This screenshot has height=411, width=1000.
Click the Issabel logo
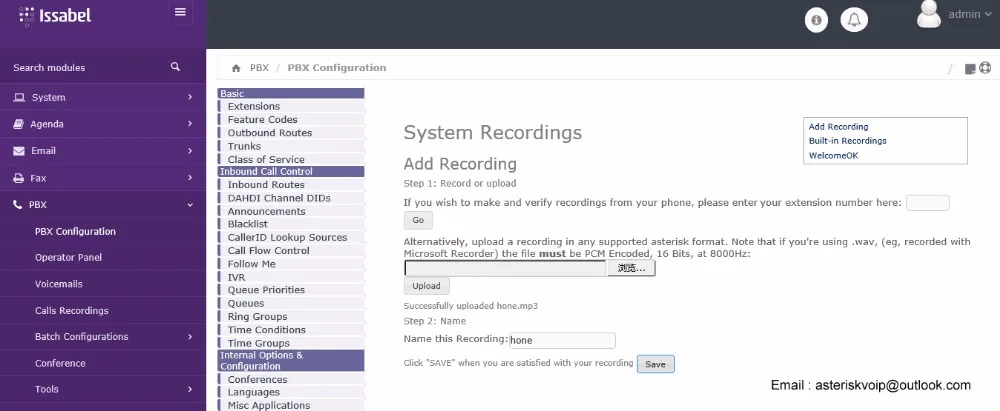[x=55, y=15]
